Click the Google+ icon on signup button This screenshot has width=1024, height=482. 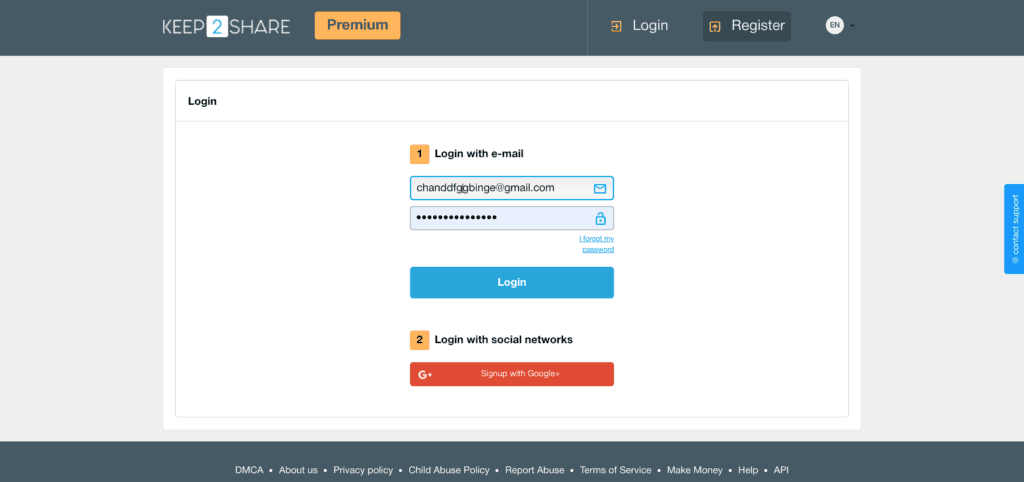(x=425, y=374)
